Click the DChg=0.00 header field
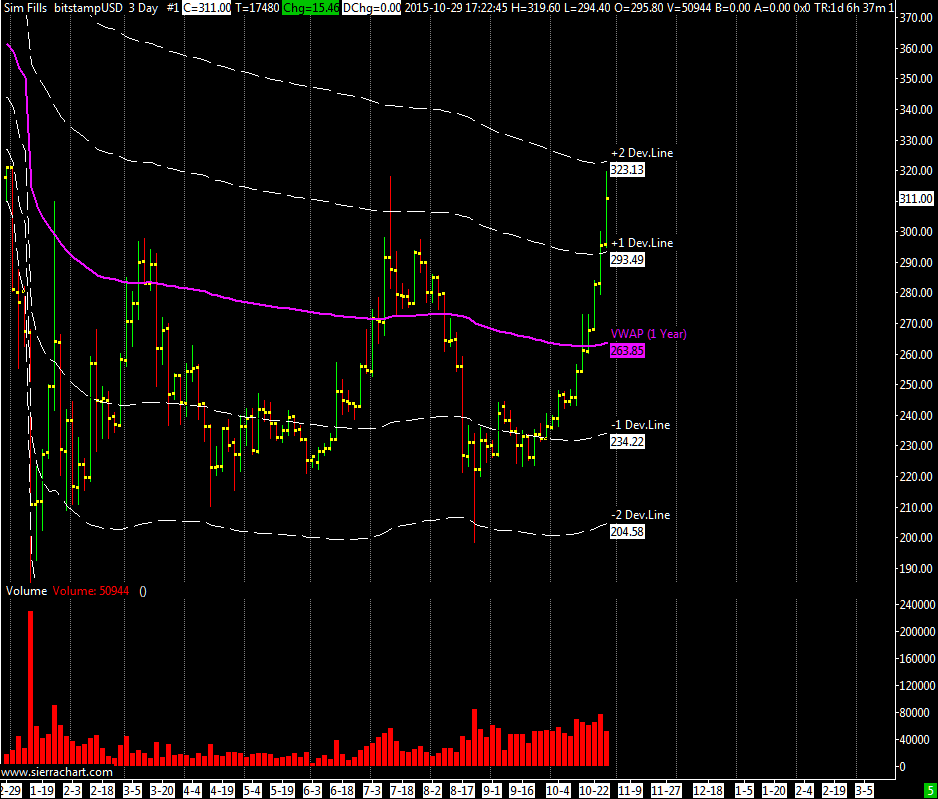The height and width of the screenshot is (799, 938). pyautogui.click(x=372, y=7)
